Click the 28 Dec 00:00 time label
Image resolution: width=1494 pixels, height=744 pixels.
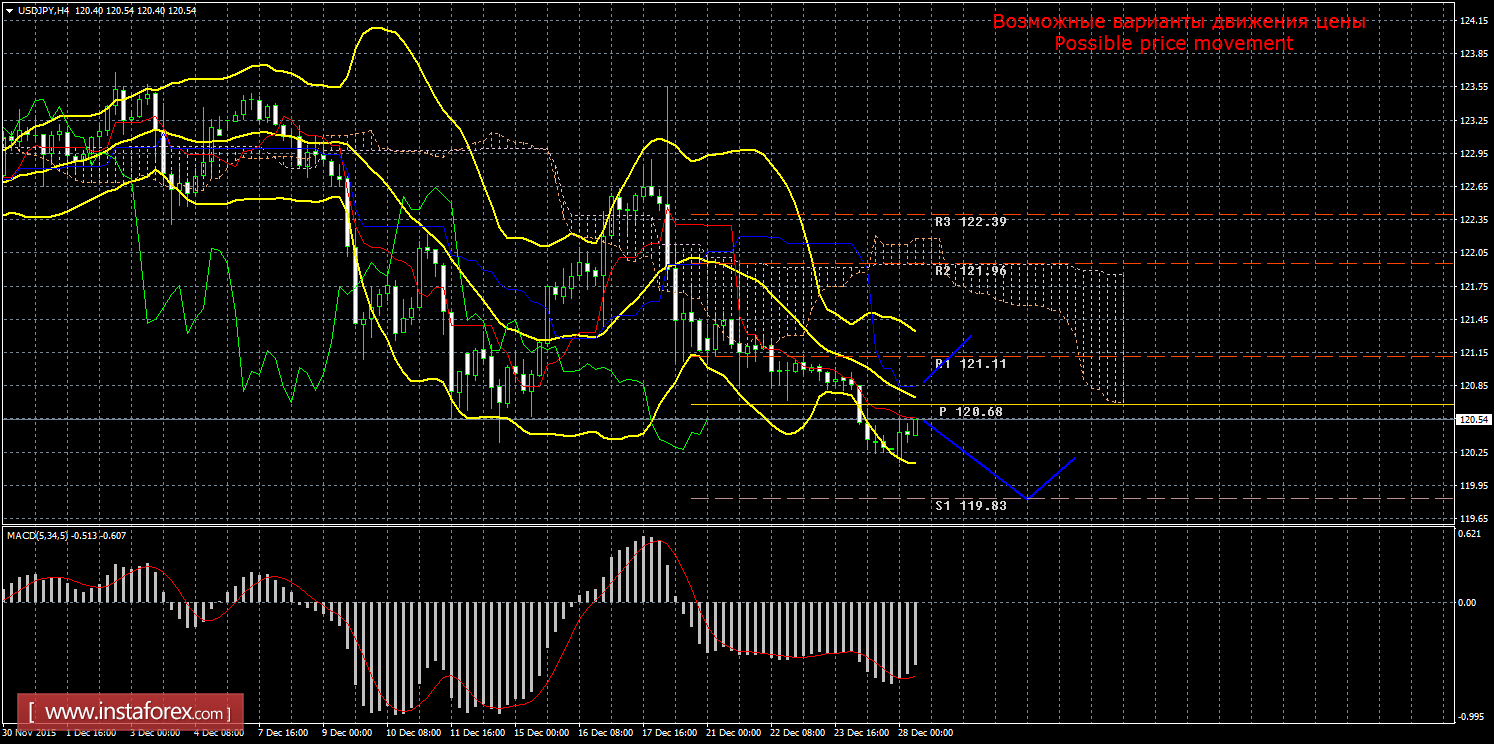925,733
